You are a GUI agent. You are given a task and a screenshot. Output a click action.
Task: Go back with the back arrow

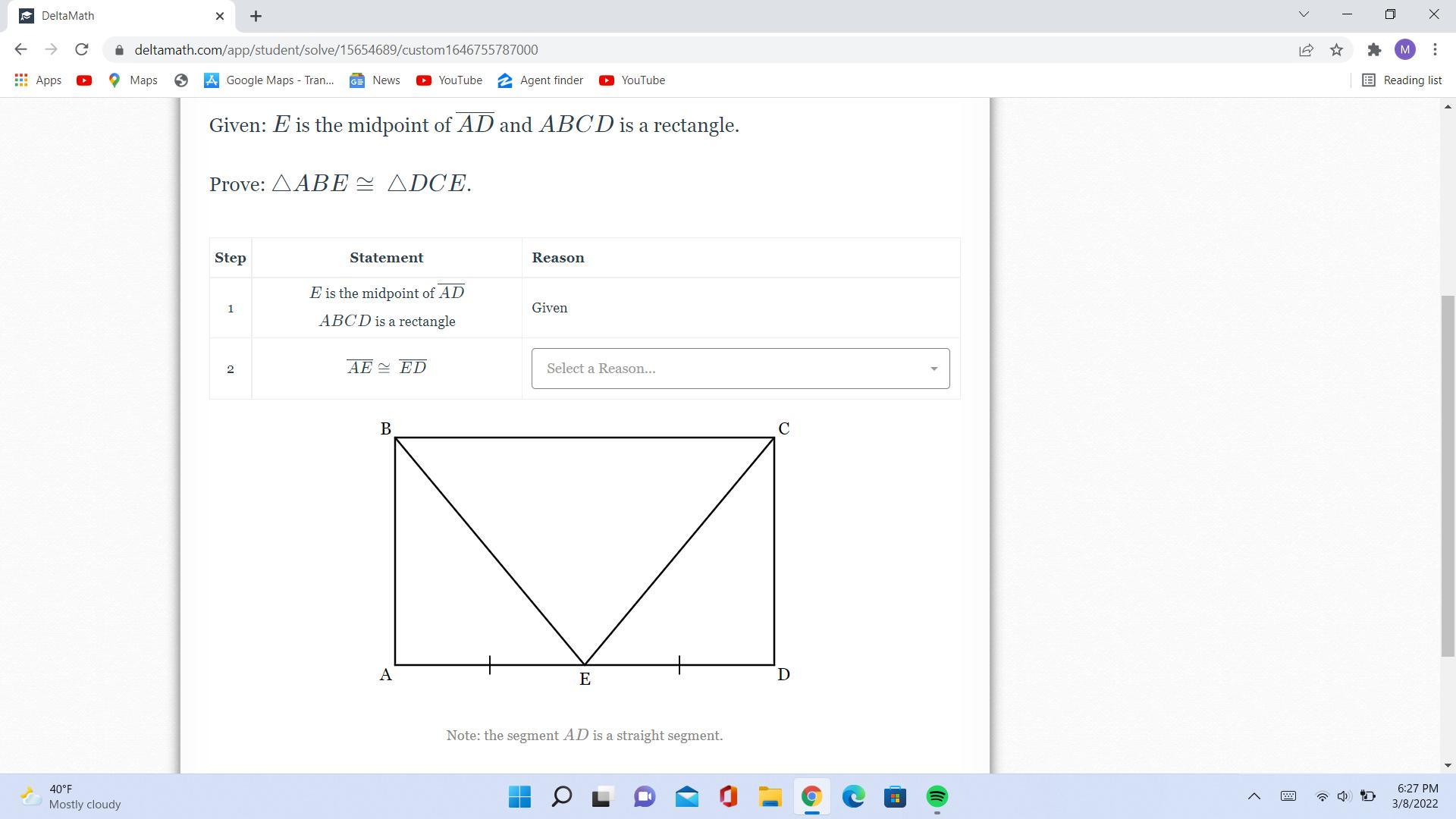click(20, 50)
